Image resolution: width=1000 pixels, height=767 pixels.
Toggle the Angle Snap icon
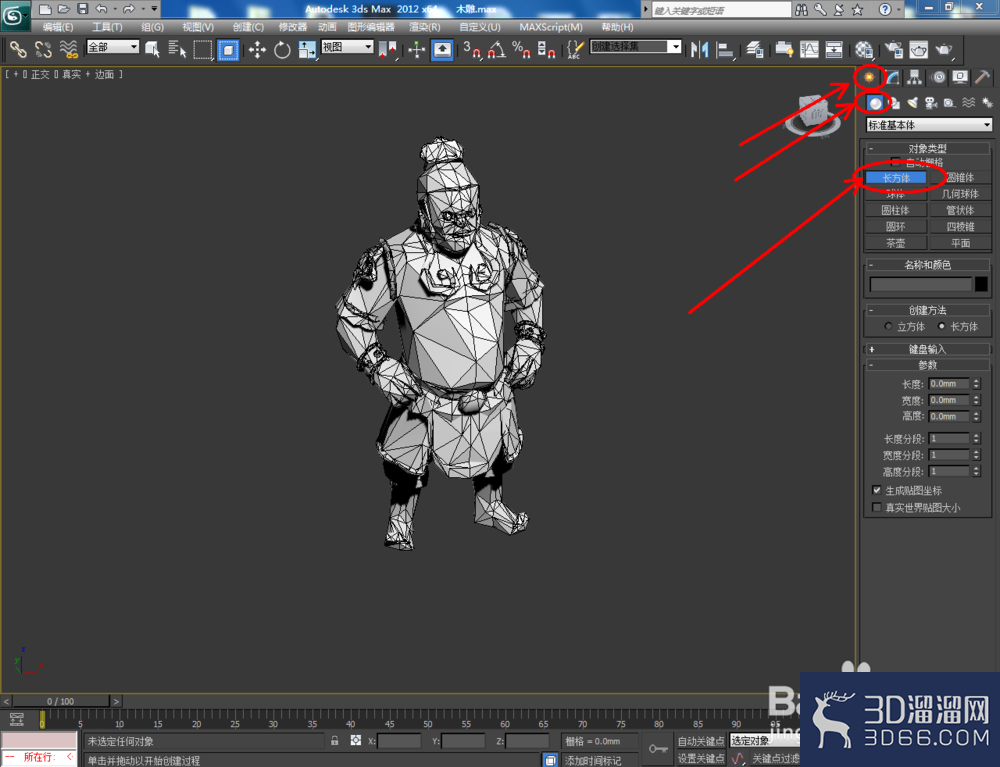click(x=497, y=49)
